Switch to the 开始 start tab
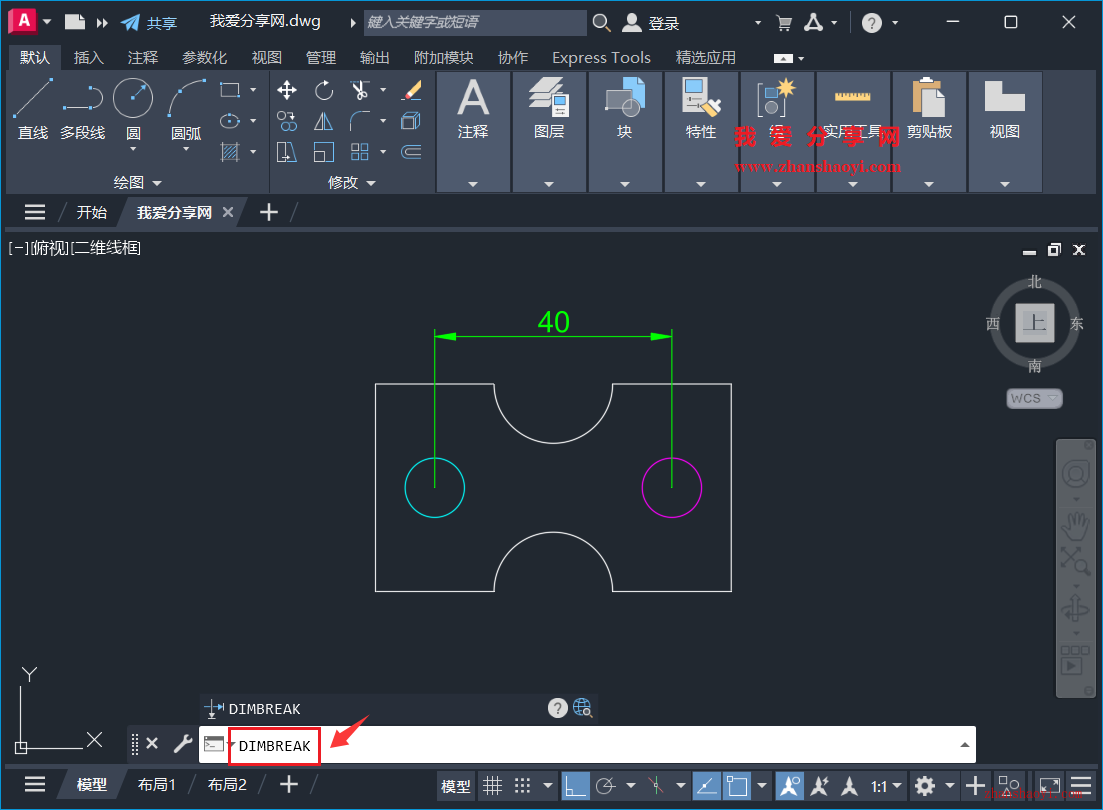 click(91, 213)
